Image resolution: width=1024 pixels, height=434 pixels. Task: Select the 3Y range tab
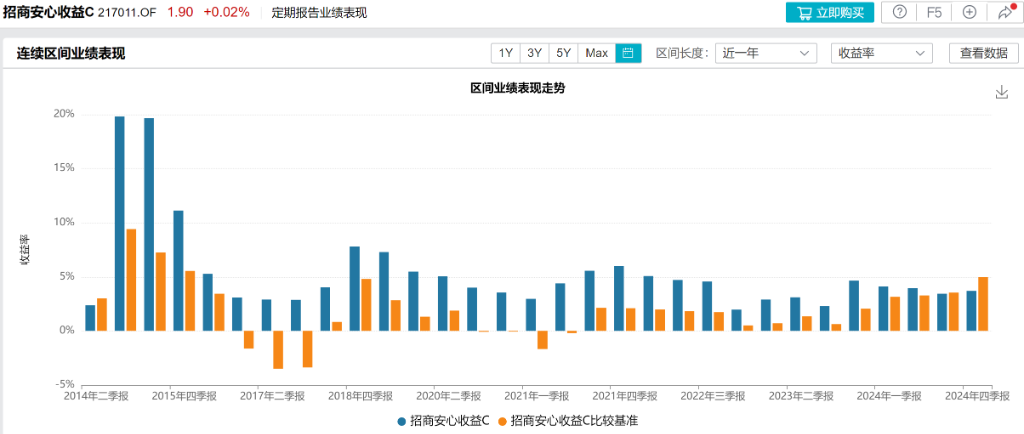pos(534,54)
